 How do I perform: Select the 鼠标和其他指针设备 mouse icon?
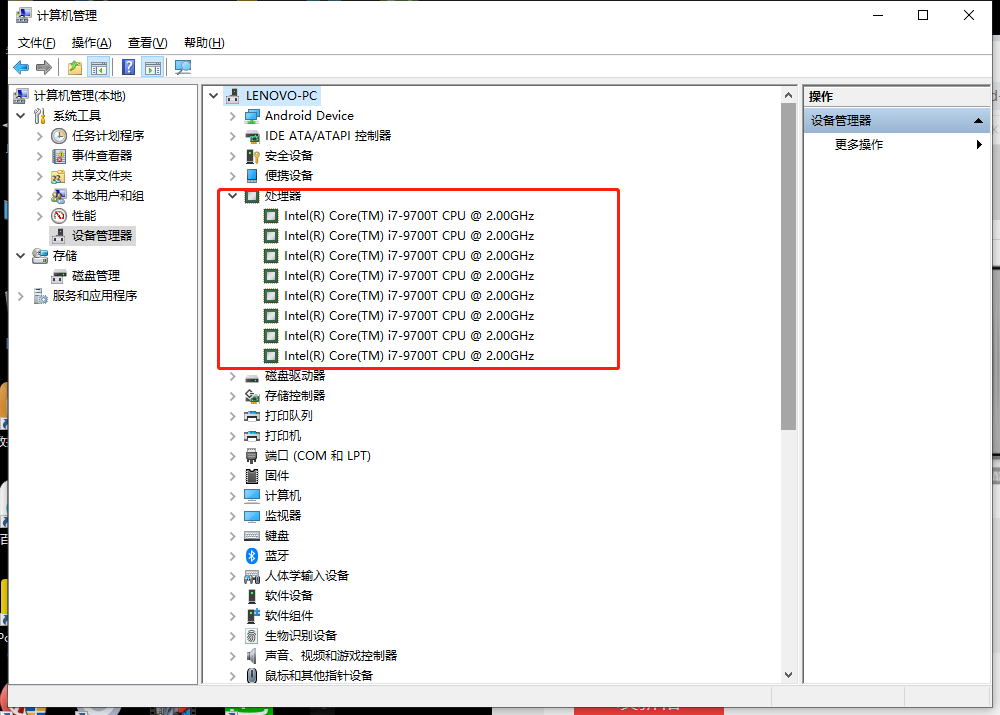point(252,675)
